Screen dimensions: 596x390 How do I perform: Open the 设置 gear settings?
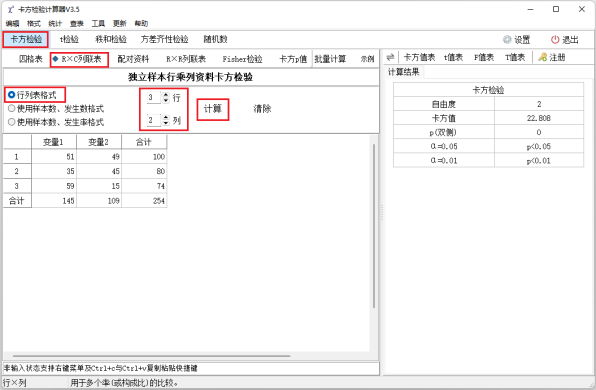pyautogui.click(x=516, y=40)
